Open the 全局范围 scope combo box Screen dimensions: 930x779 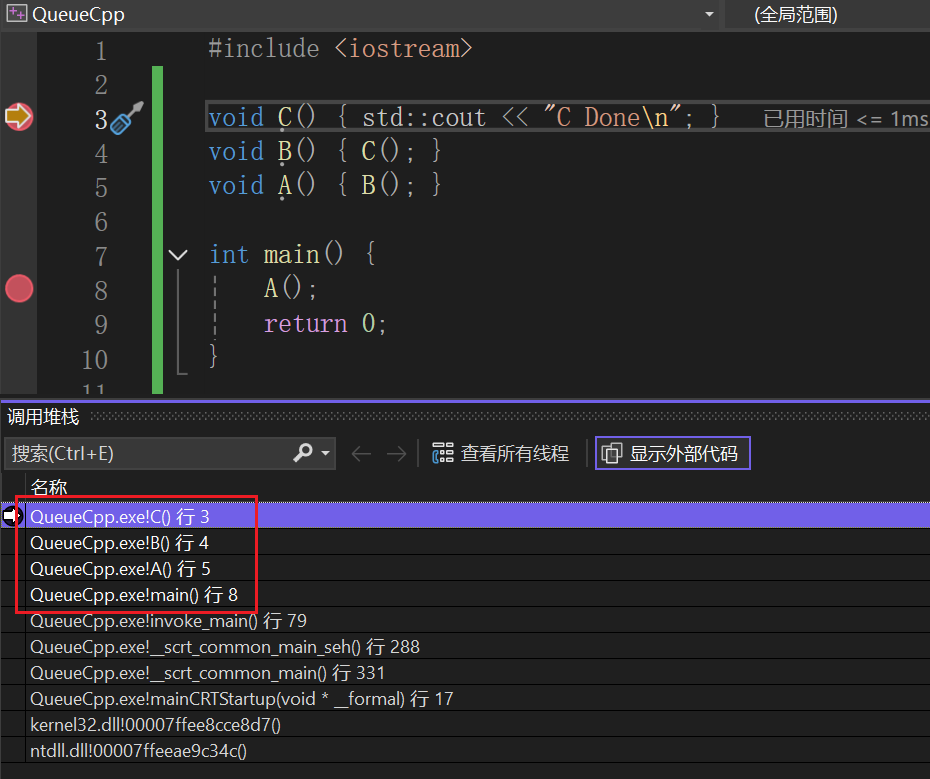pos(827,14)
